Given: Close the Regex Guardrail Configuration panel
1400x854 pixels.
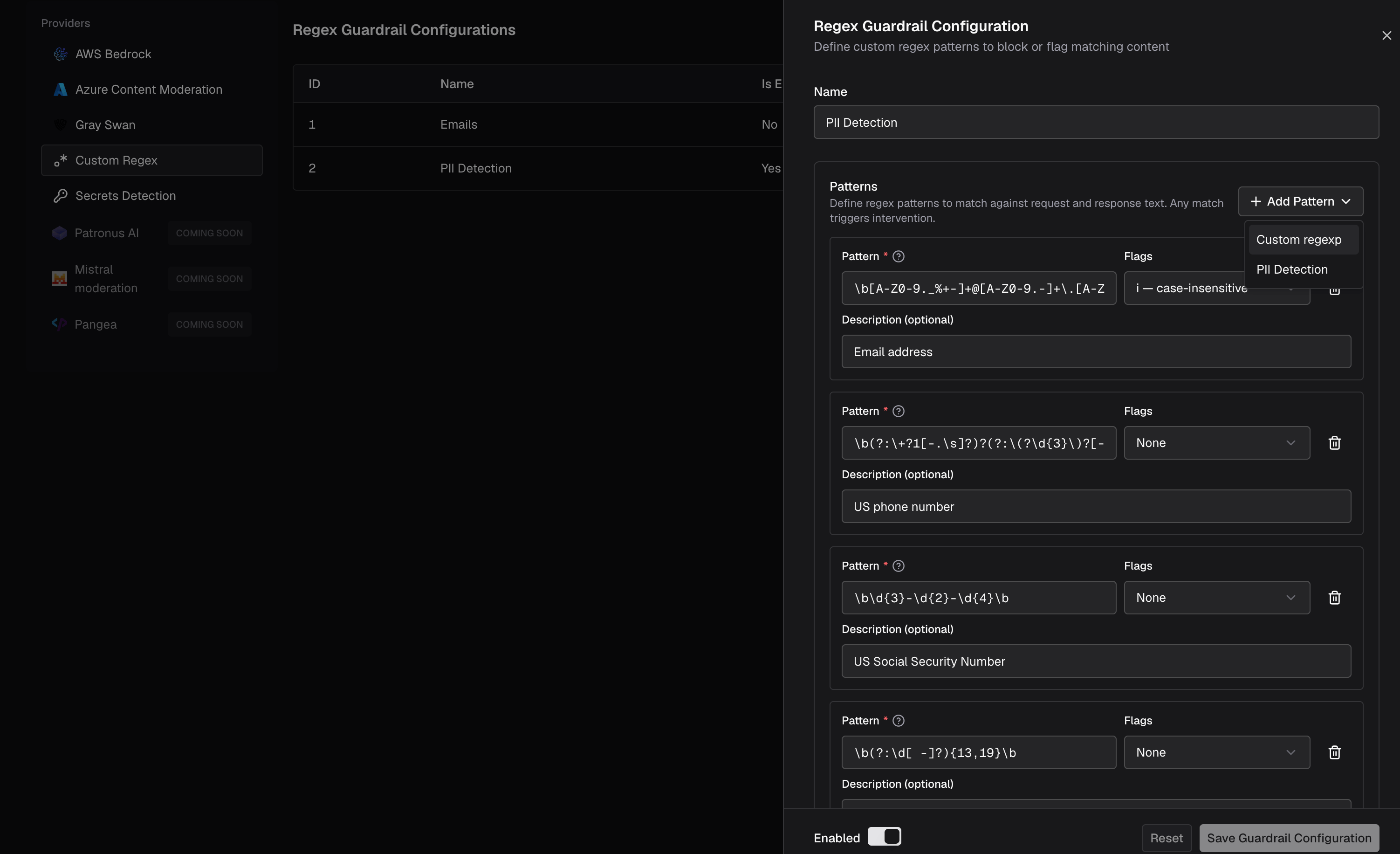Looking at the screenshot, I should pyautogui.click(x=1386, y=36).
